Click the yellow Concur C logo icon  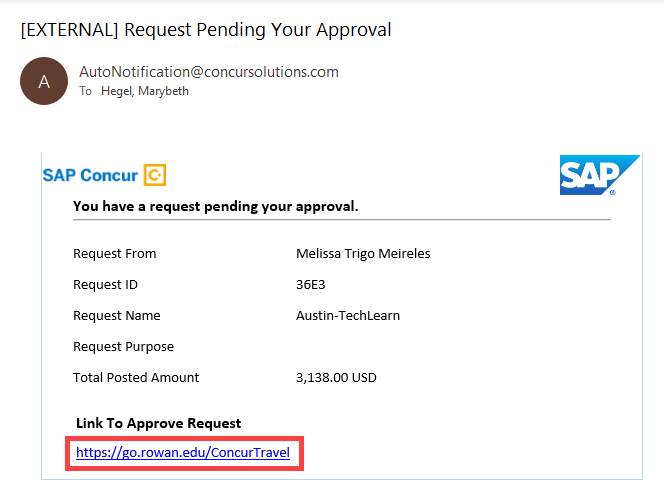coord(155,175)
